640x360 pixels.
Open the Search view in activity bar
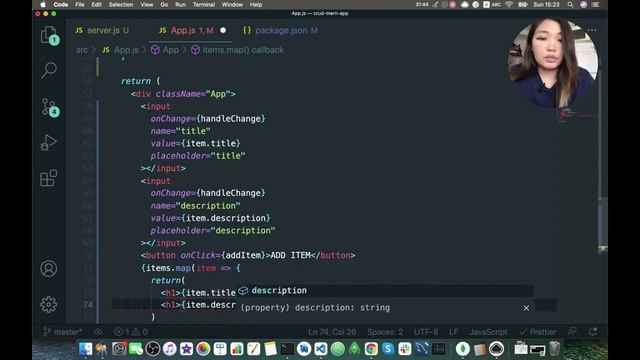coord(49,70)
